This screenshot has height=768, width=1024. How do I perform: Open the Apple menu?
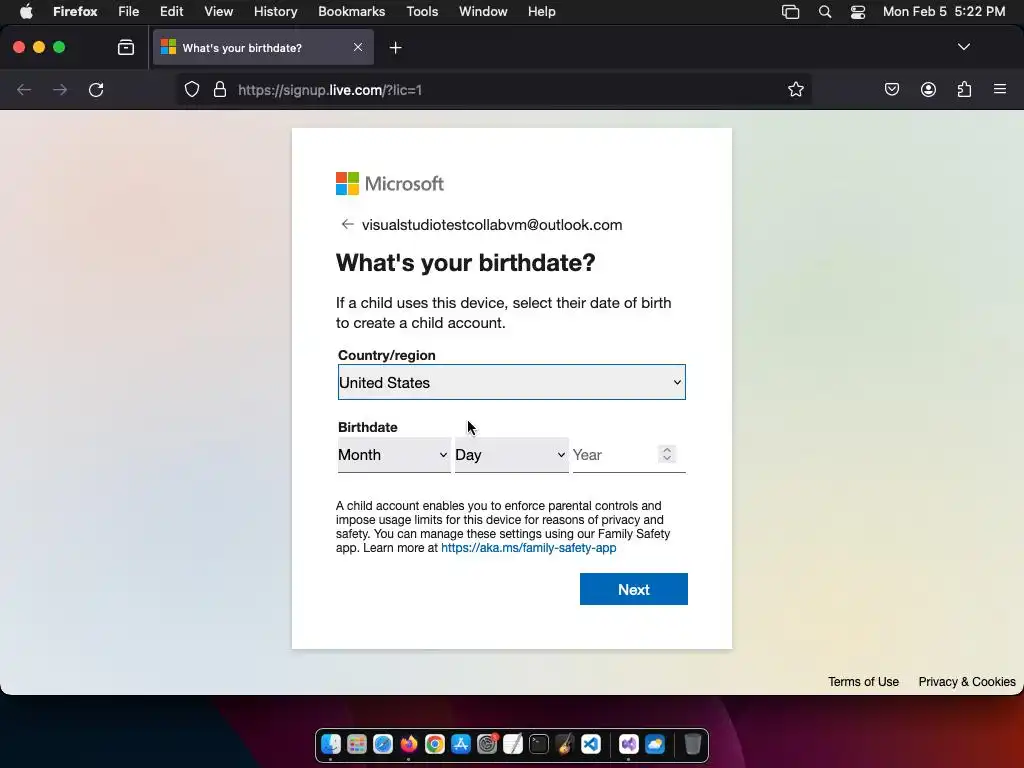click(26, 12)
